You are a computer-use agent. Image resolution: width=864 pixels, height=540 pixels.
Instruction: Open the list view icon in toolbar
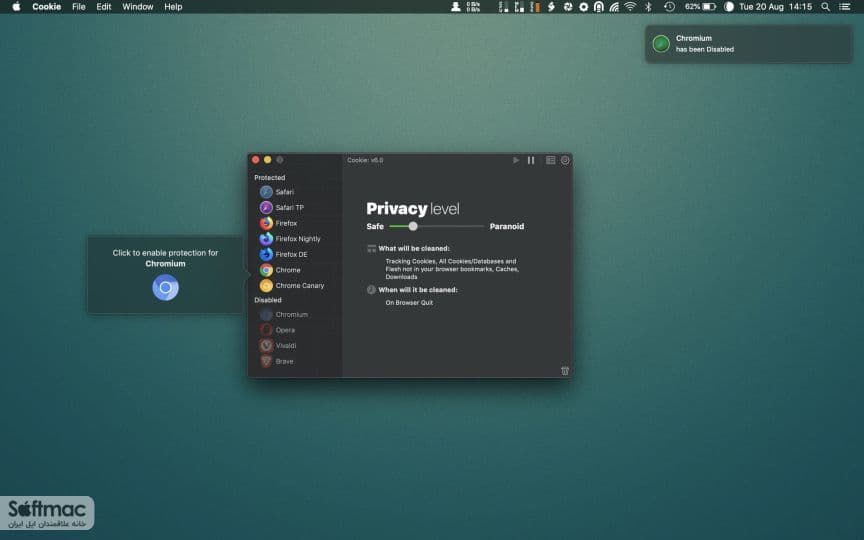click(550, 160)
